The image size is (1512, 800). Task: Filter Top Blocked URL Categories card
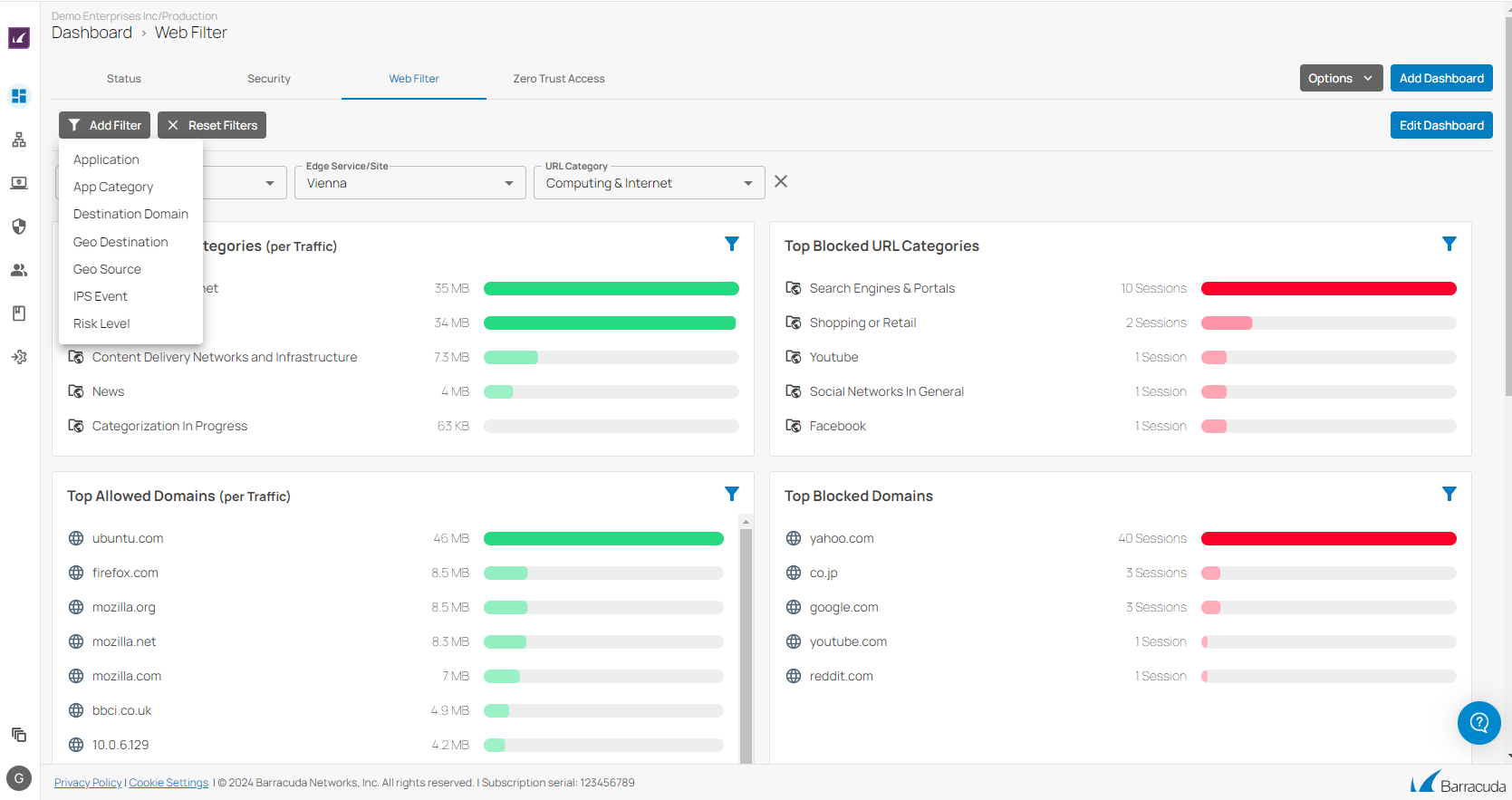[1449, 244]
